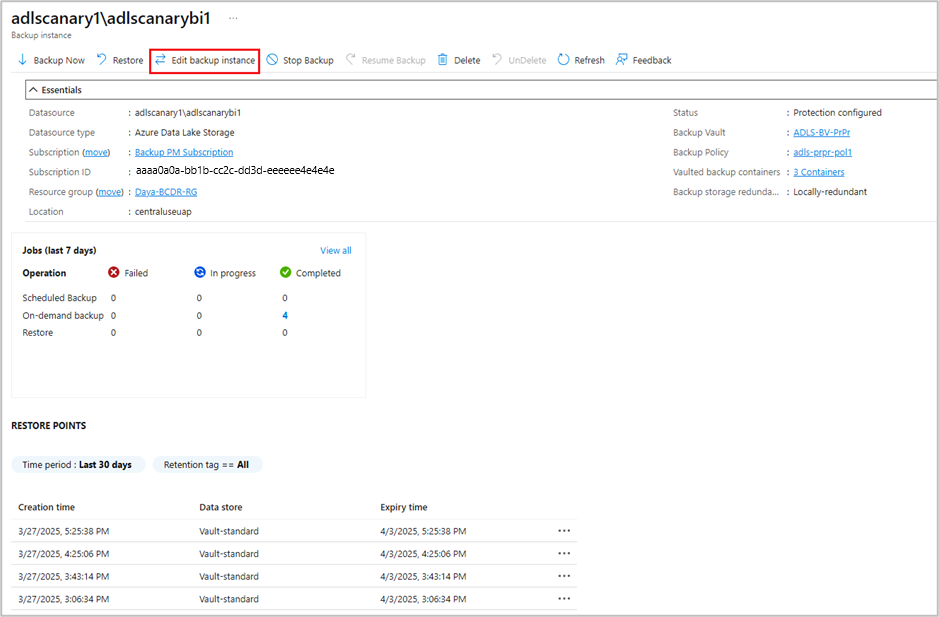Click Vault-standard in the 5:25:38 PM row
The image size is (939, 617).
coord(229,531)
